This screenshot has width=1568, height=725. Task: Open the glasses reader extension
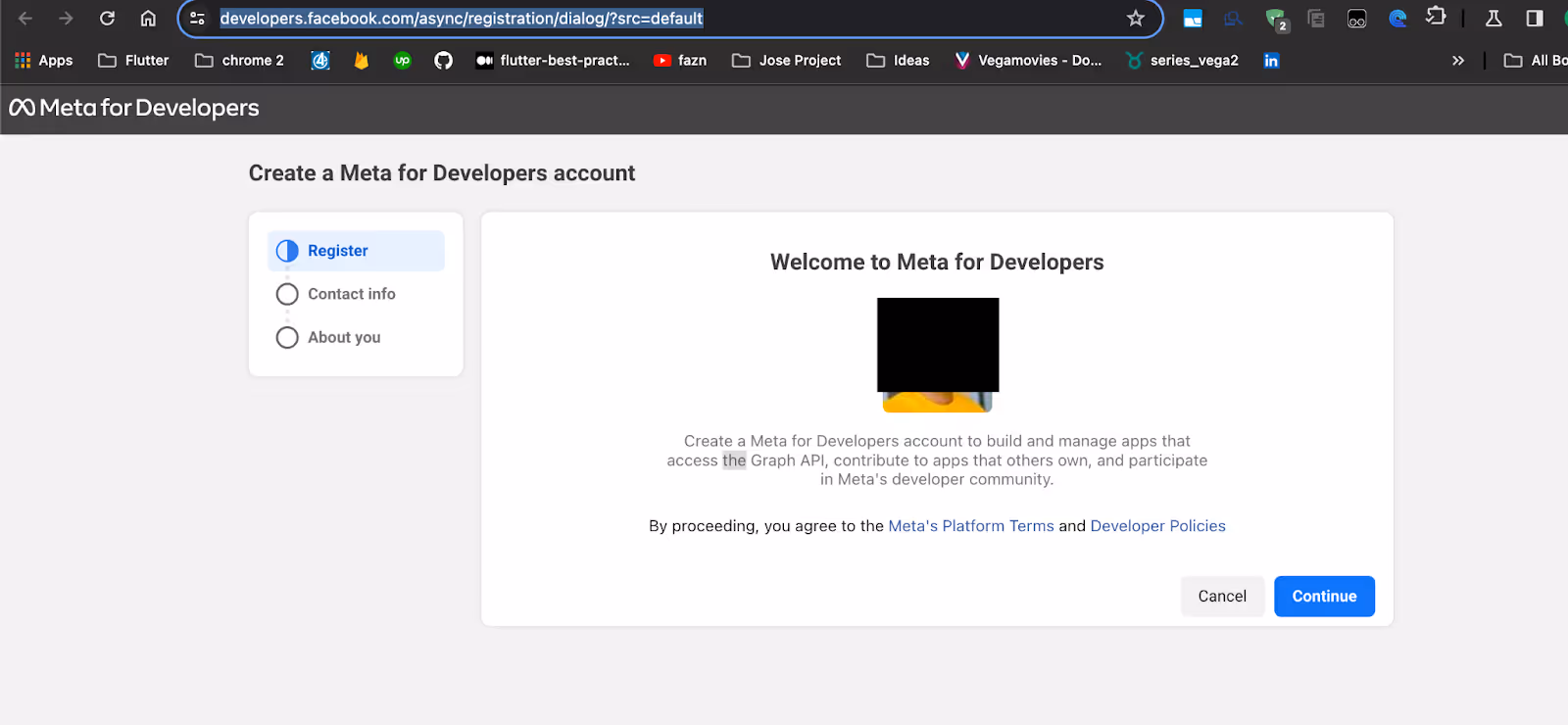[1357, 18]
